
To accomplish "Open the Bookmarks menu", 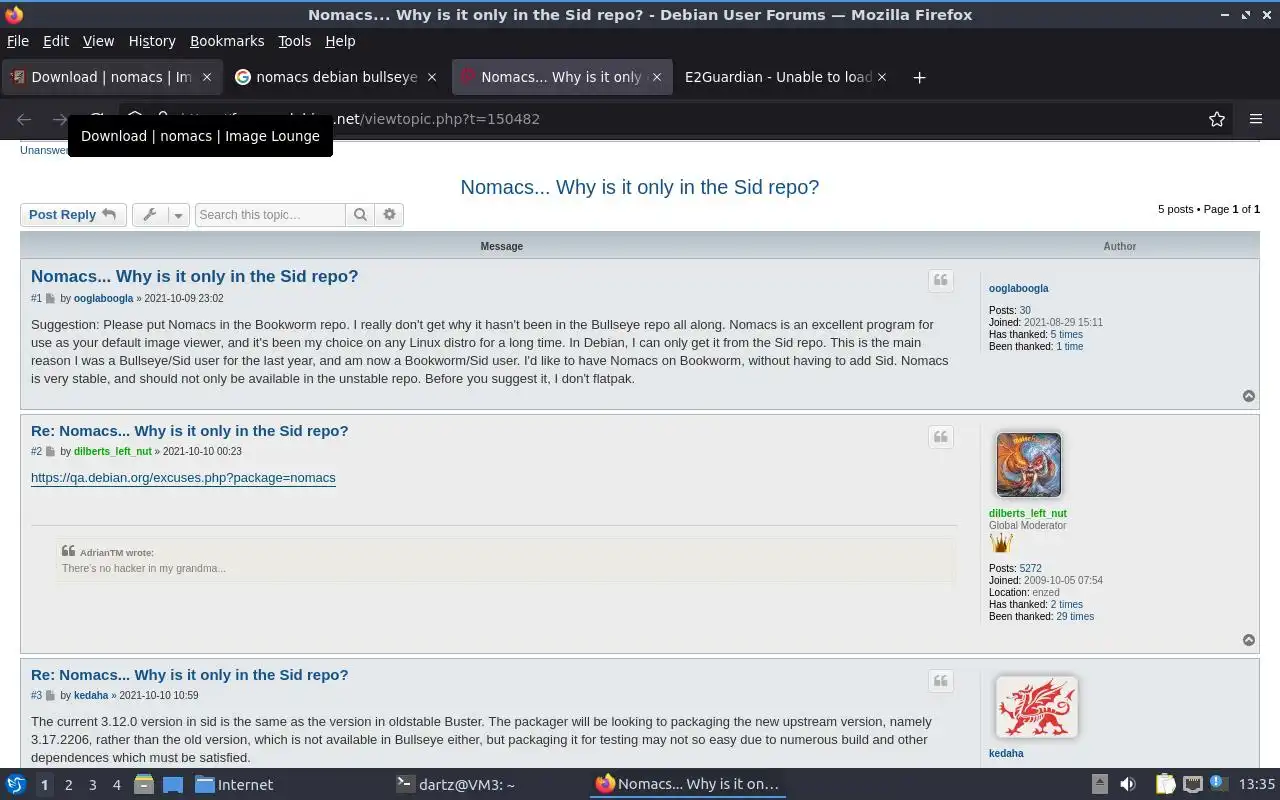I will tap(227, 41).
